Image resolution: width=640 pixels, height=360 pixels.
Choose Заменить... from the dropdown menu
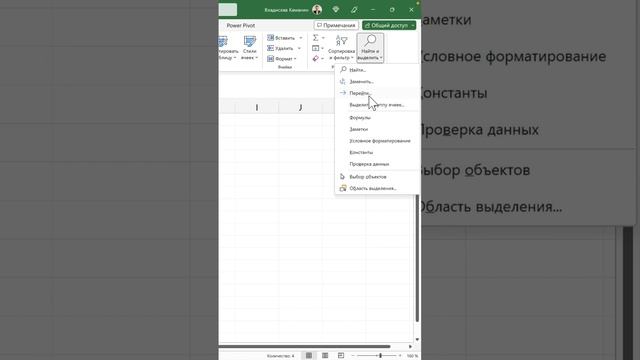(x=378, y=82)
